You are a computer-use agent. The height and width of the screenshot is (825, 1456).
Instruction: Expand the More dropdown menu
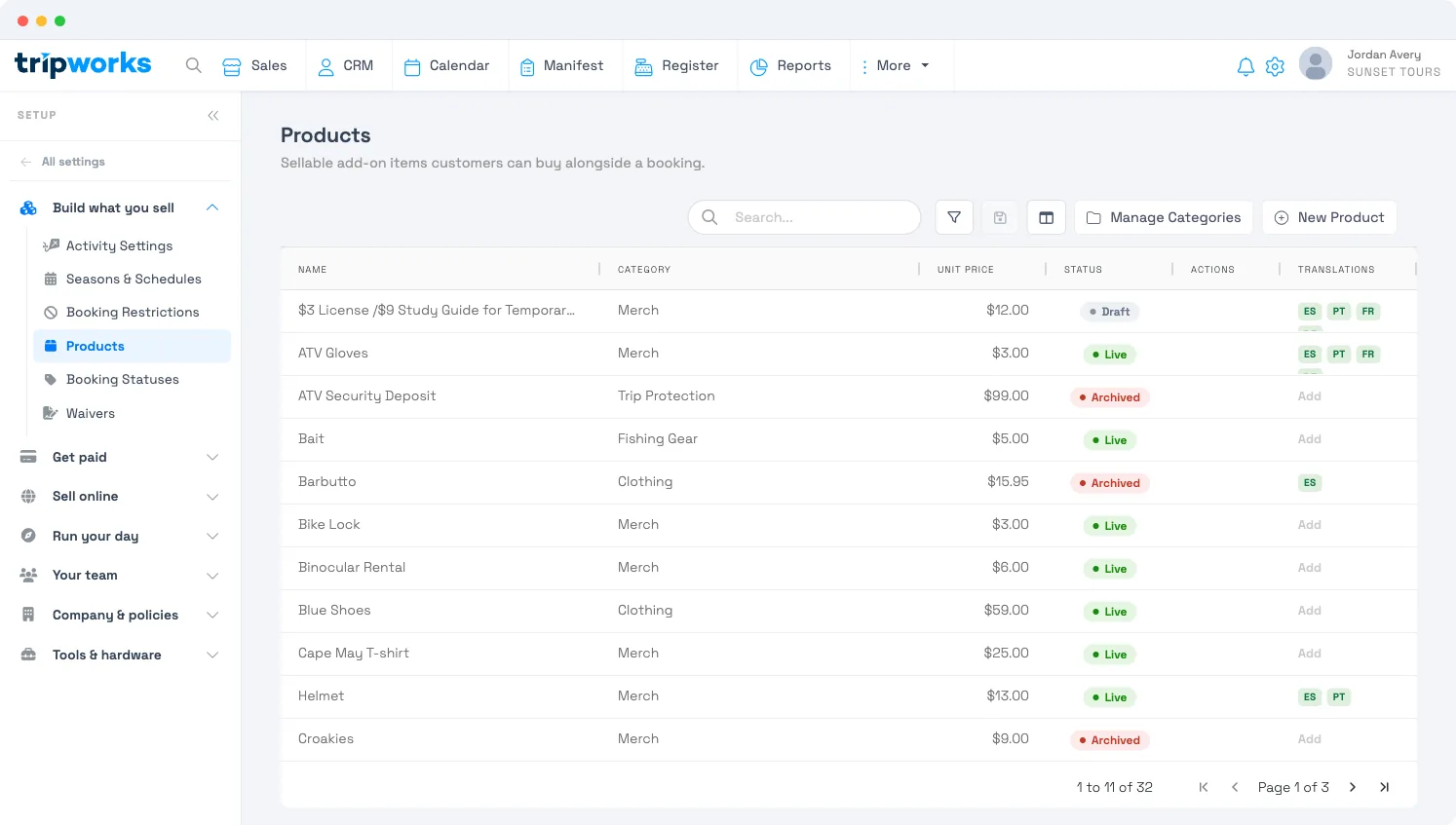[896, 65]
